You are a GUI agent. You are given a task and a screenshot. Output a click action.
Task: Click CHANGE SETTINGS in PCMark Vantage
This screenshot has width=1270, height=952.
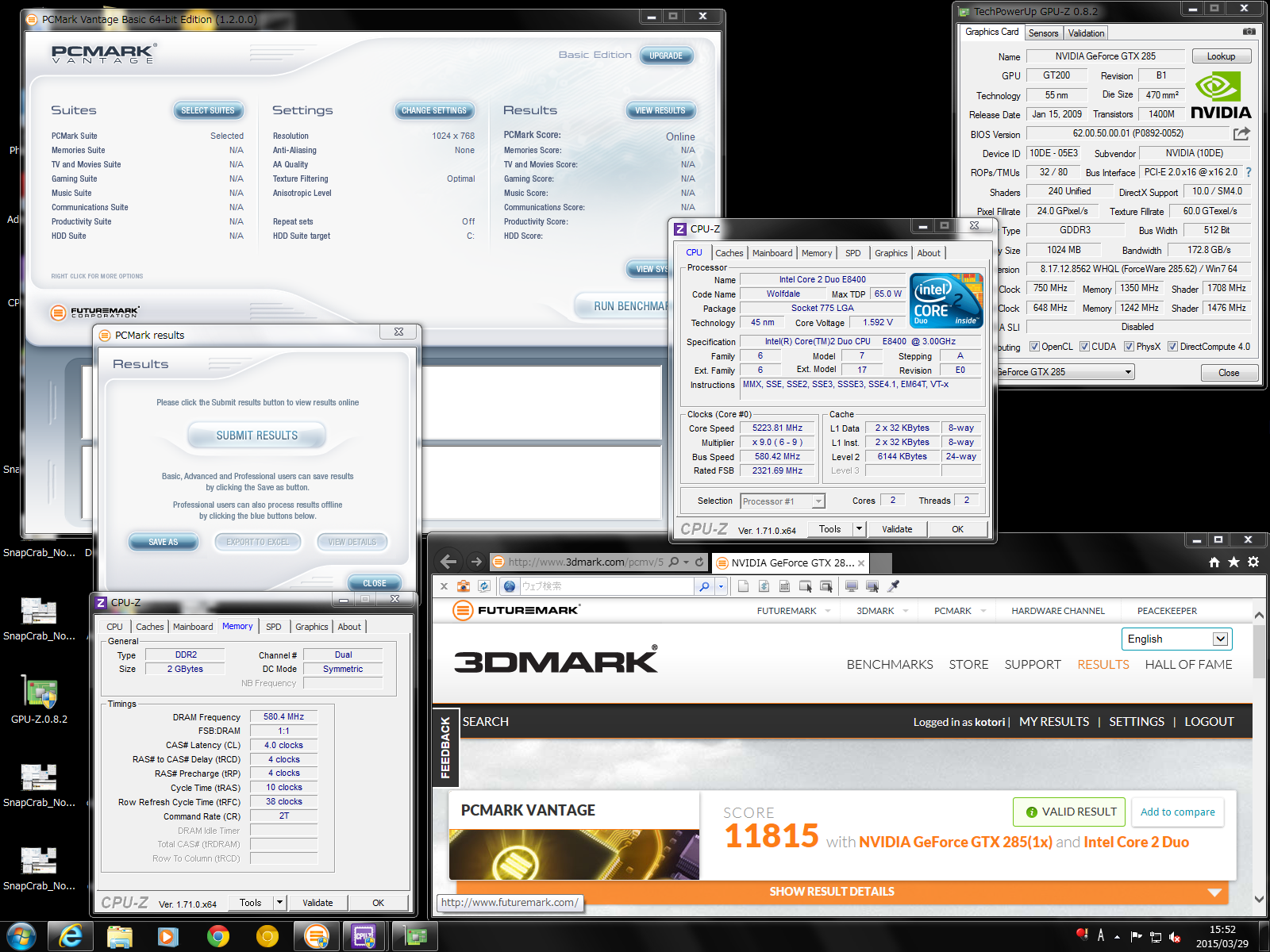click(433, 110)
